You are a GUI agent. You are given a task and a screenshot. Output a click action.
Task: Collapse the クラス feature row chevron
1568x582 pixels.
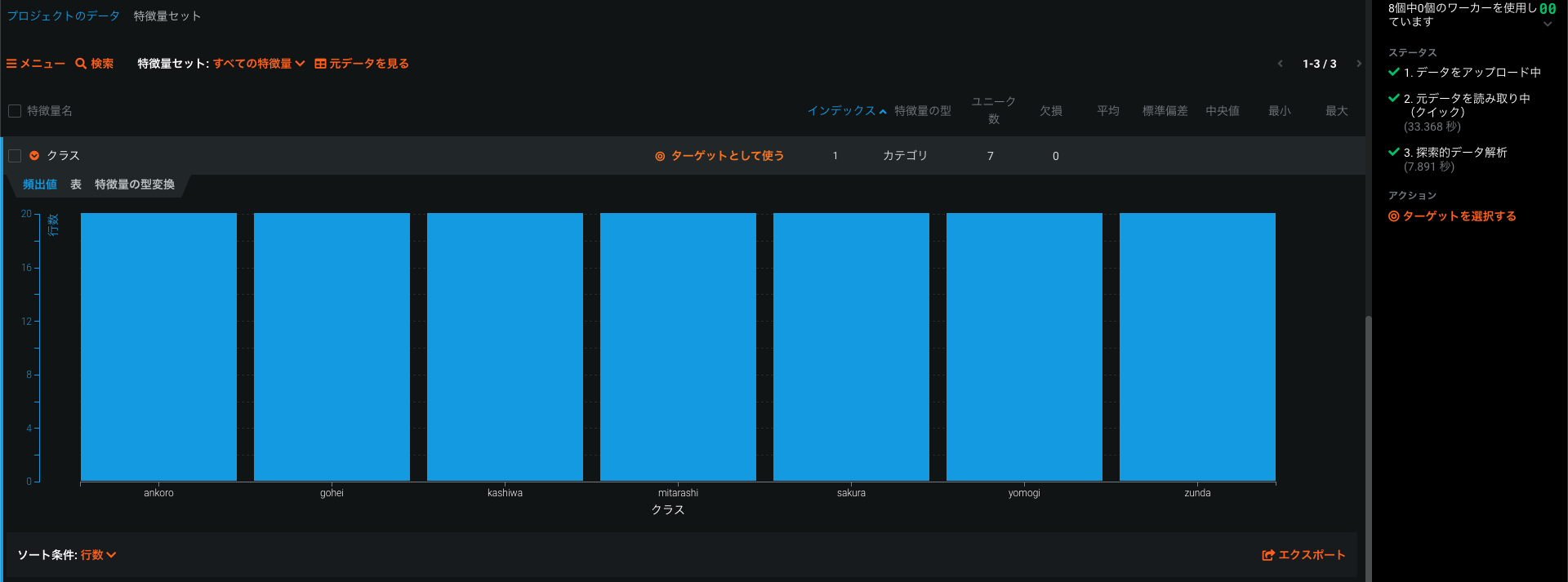point(34,156)
